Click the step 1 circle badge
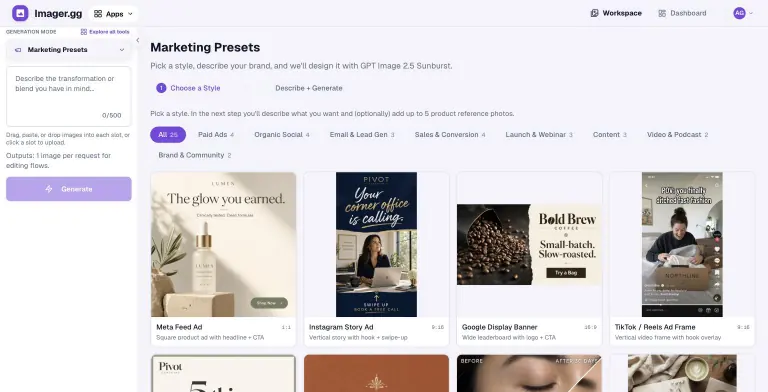 tap(161, 88)
